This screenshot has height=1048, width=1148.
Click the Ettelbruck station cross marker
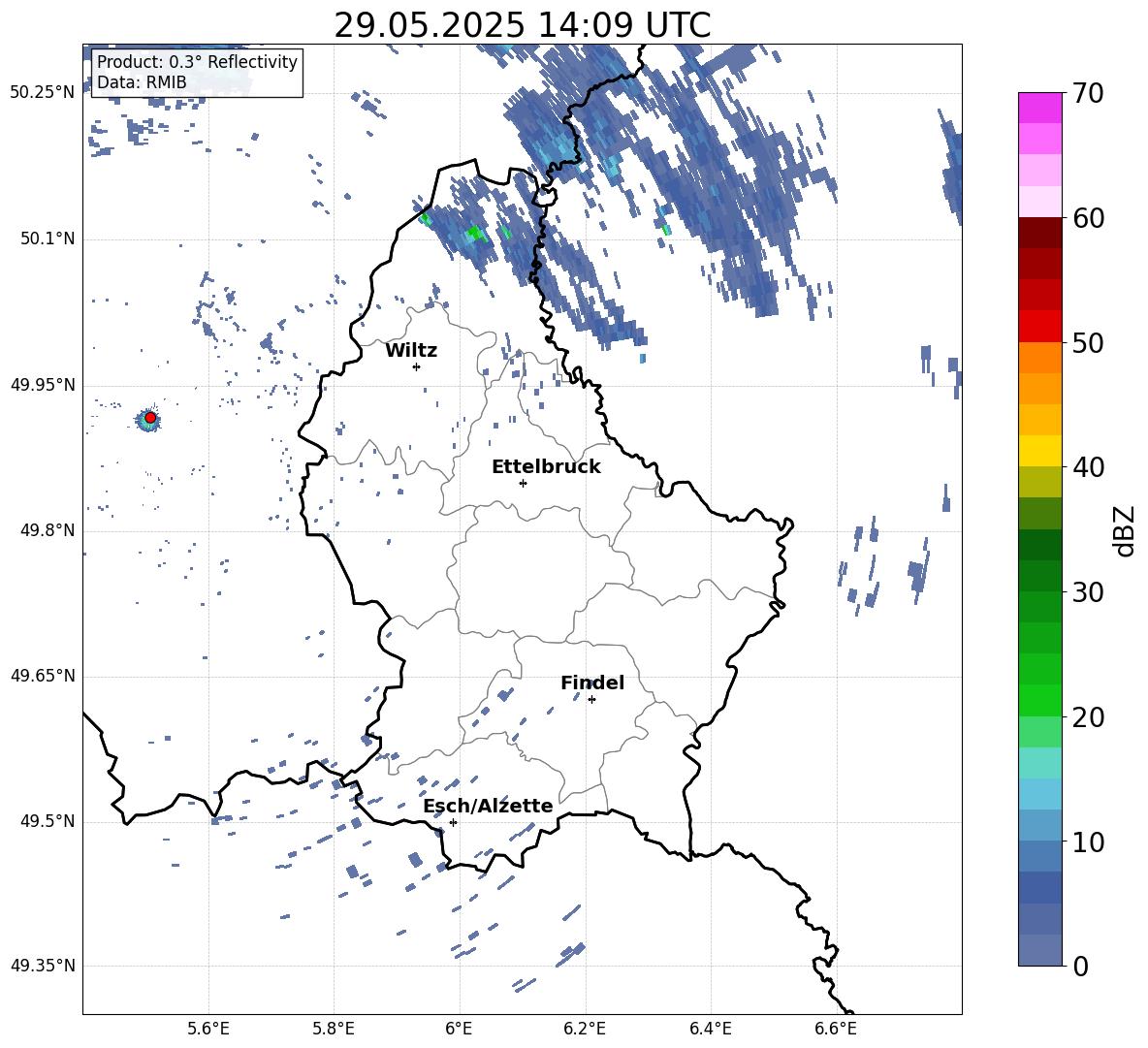click(x=523, y=483)
